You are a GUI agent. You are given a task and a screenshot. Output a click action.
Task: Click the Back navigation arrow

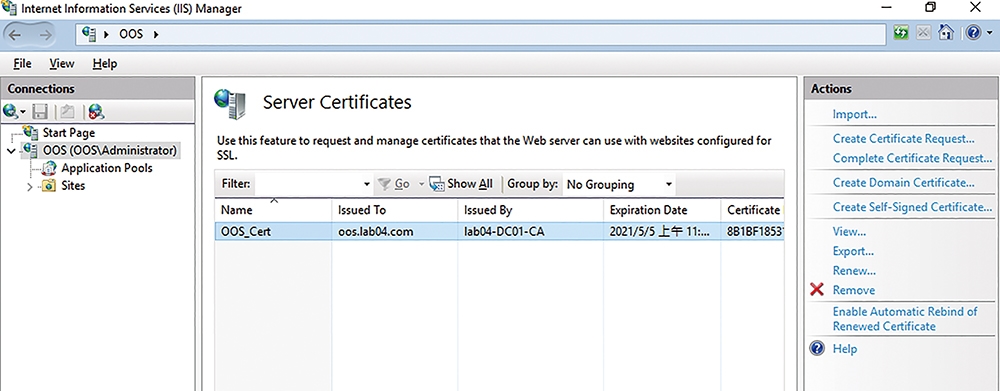pos(15,35)
